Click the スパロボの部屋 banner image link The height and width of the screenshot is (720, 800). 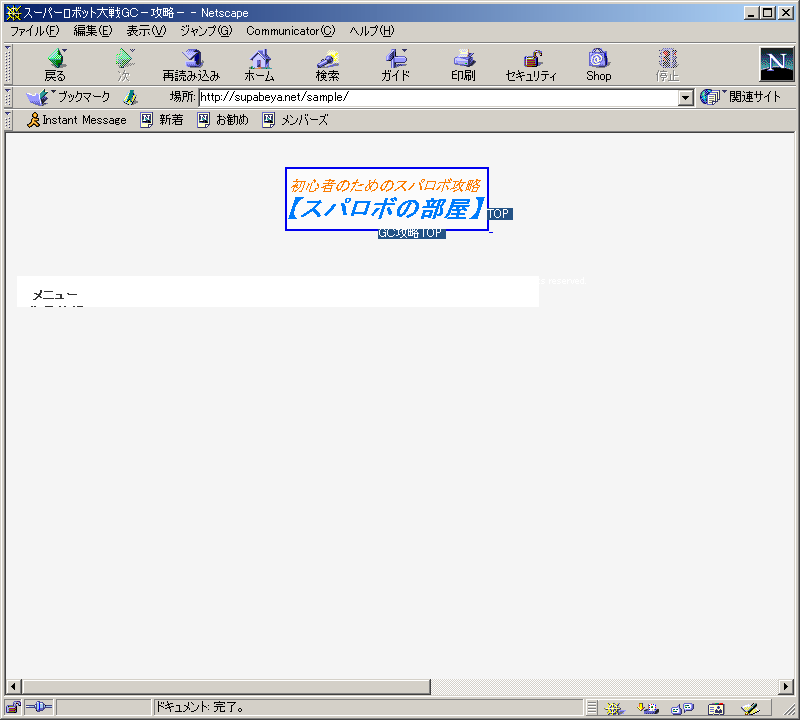tap(387, 199)
